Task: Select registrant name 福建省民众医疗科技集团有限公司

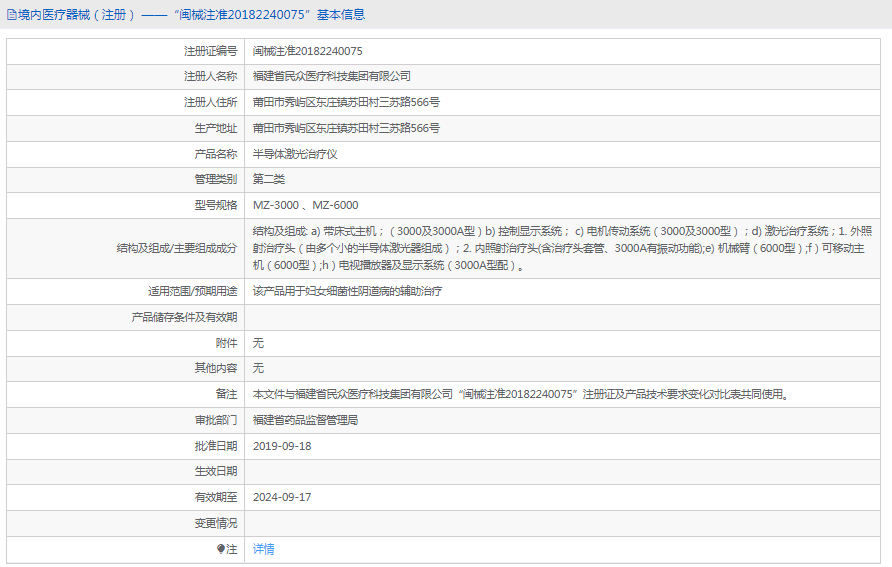Action: point(332,76)
